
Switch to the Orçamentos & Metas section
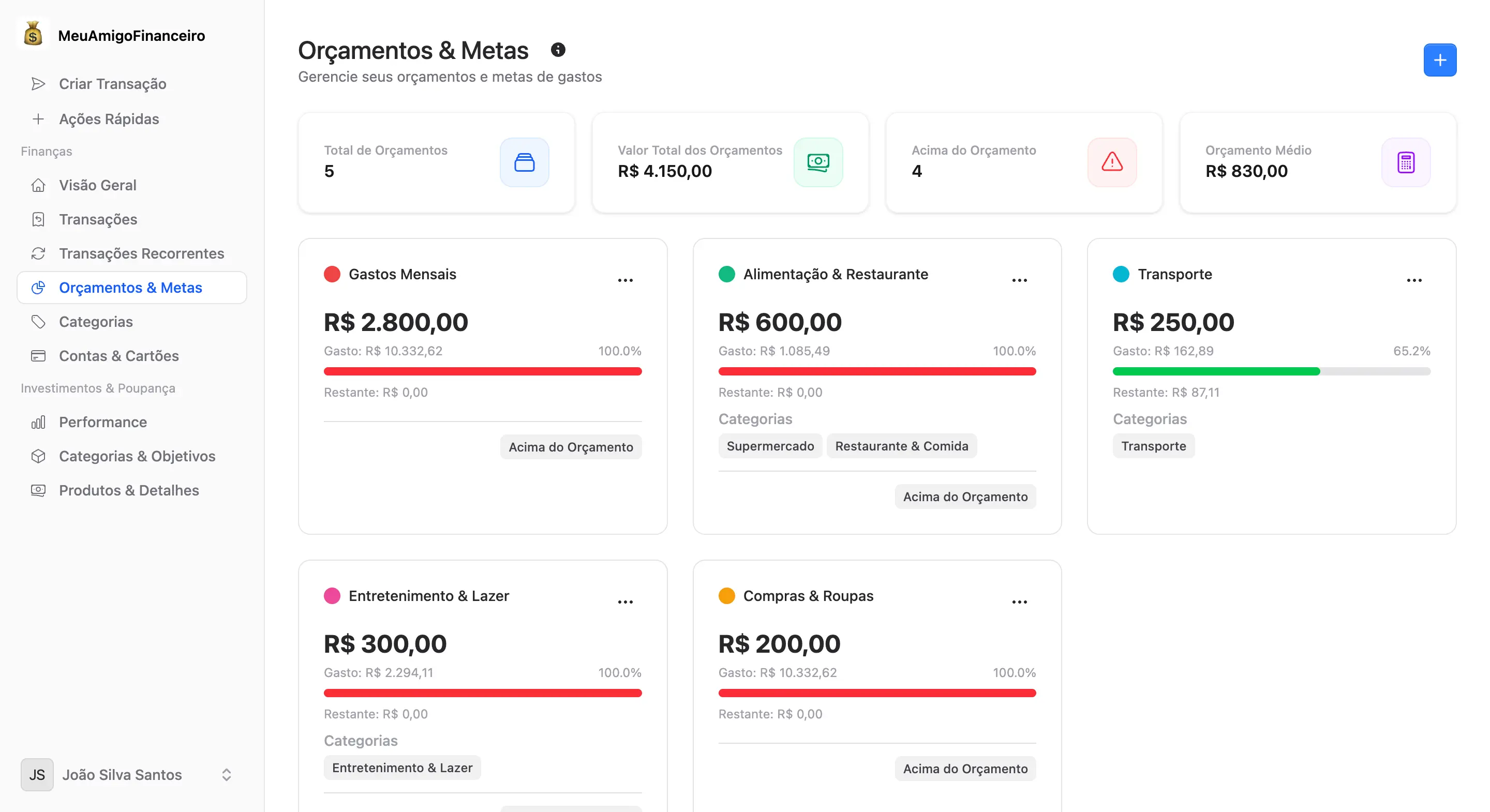[x=131, y=288]
